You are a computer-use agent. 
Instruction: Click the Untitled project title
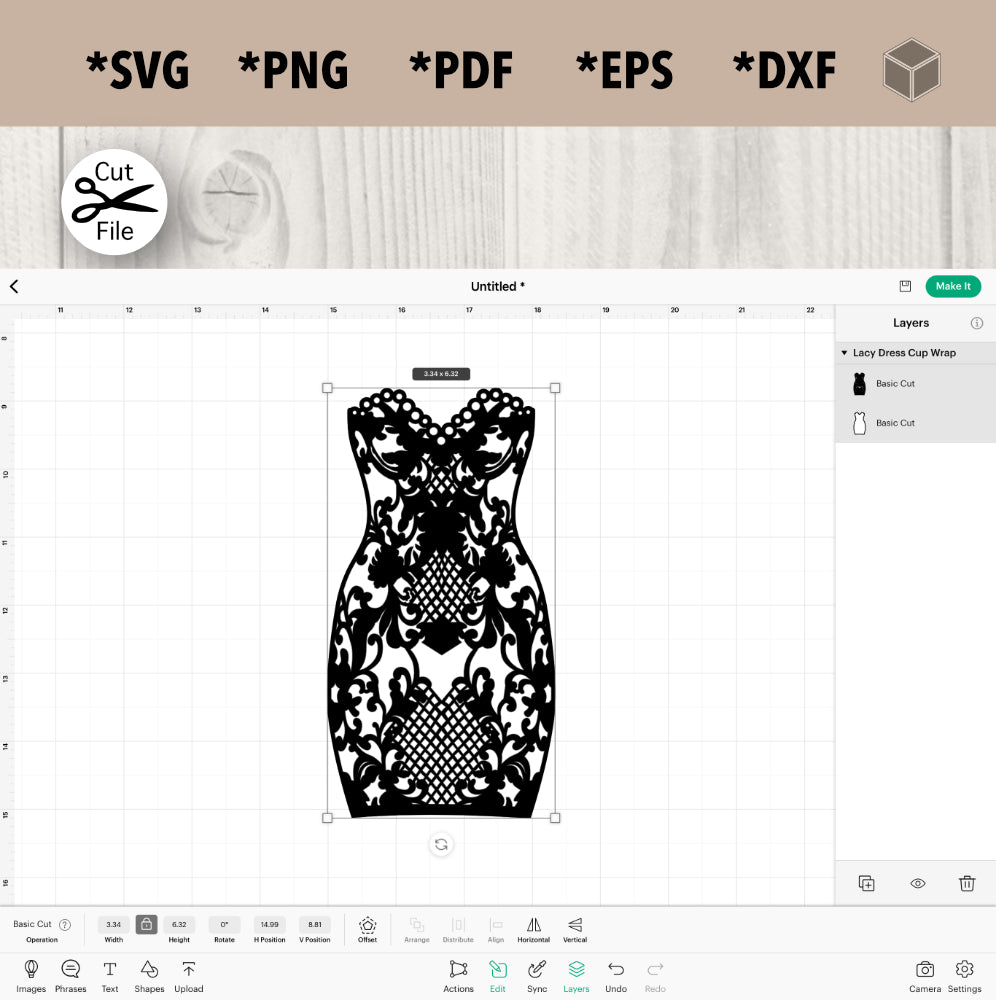point(497,286)
